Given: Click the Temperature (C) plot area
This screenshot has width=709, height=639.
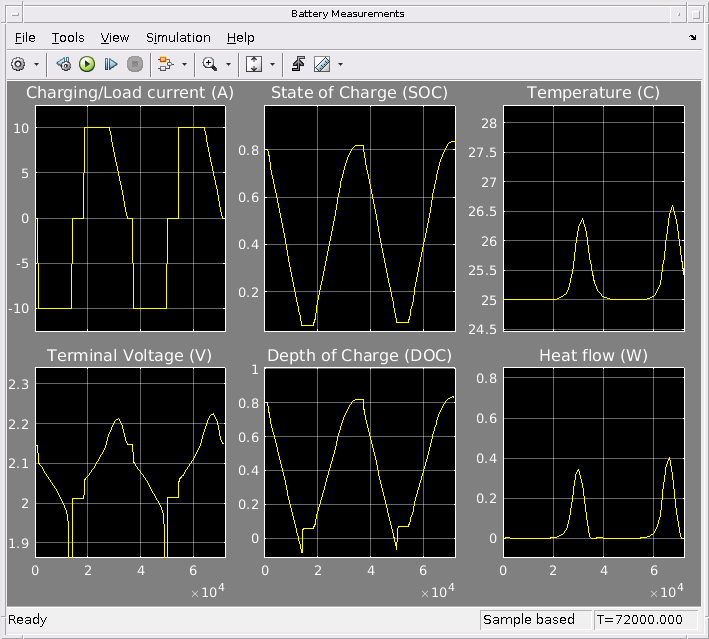Looking at the screenshot, I should (593, 217).
